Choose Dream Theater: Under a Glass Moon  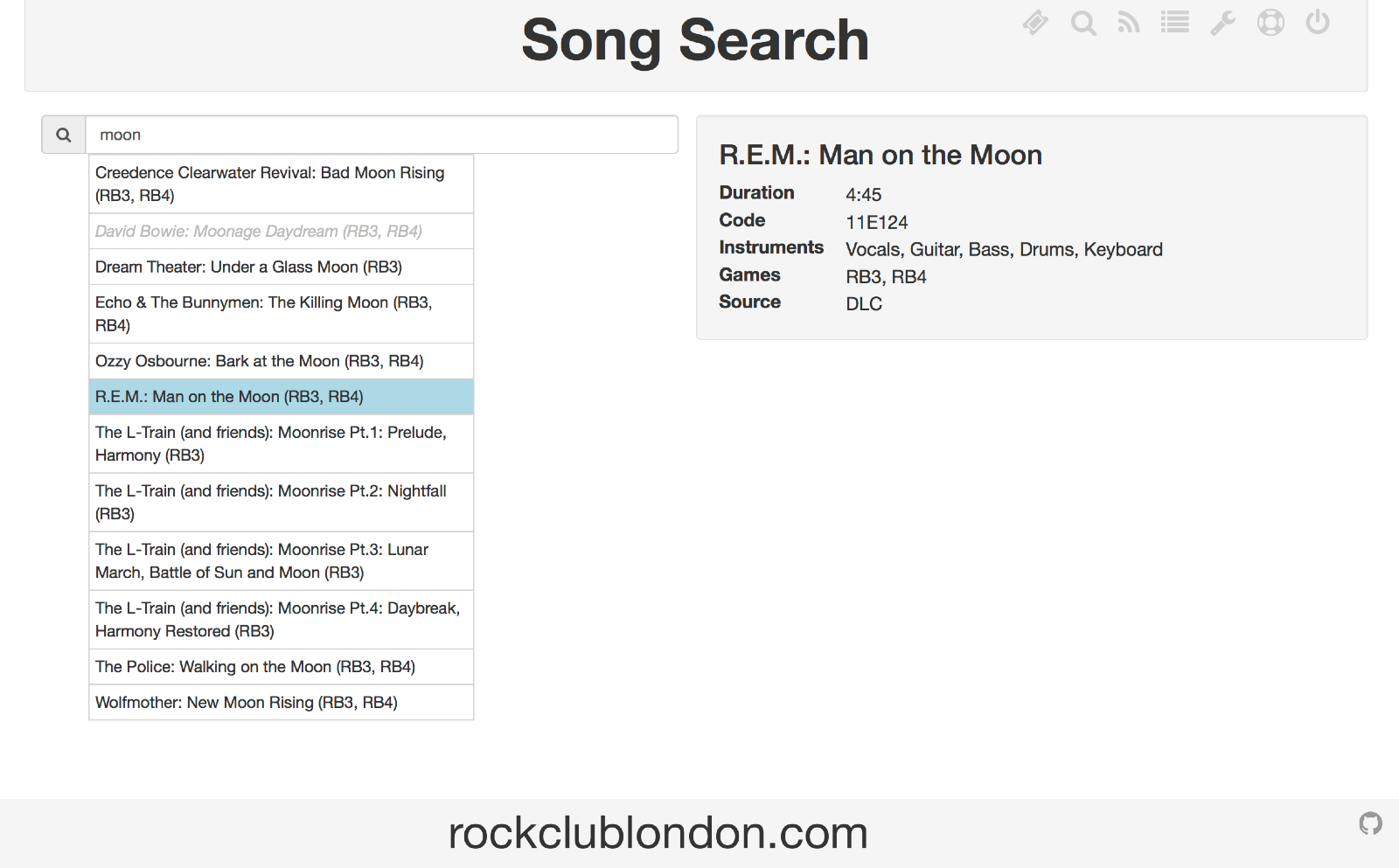[x=282, y=267]
